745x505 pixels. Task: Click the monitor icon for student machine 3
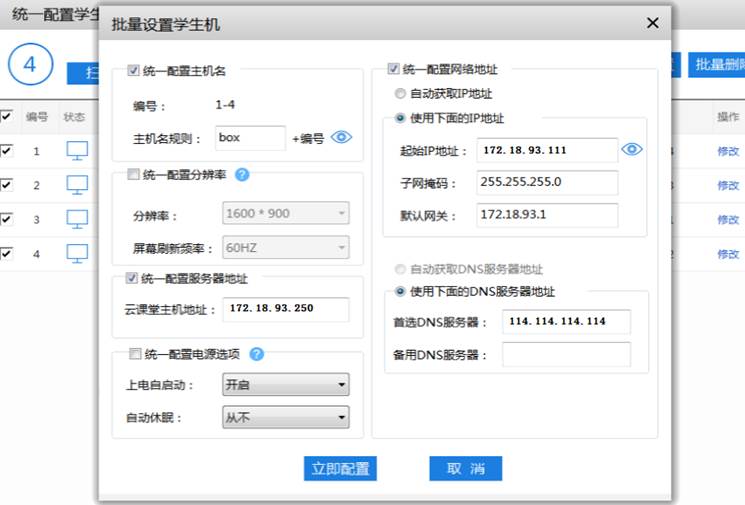coord(77,219)
